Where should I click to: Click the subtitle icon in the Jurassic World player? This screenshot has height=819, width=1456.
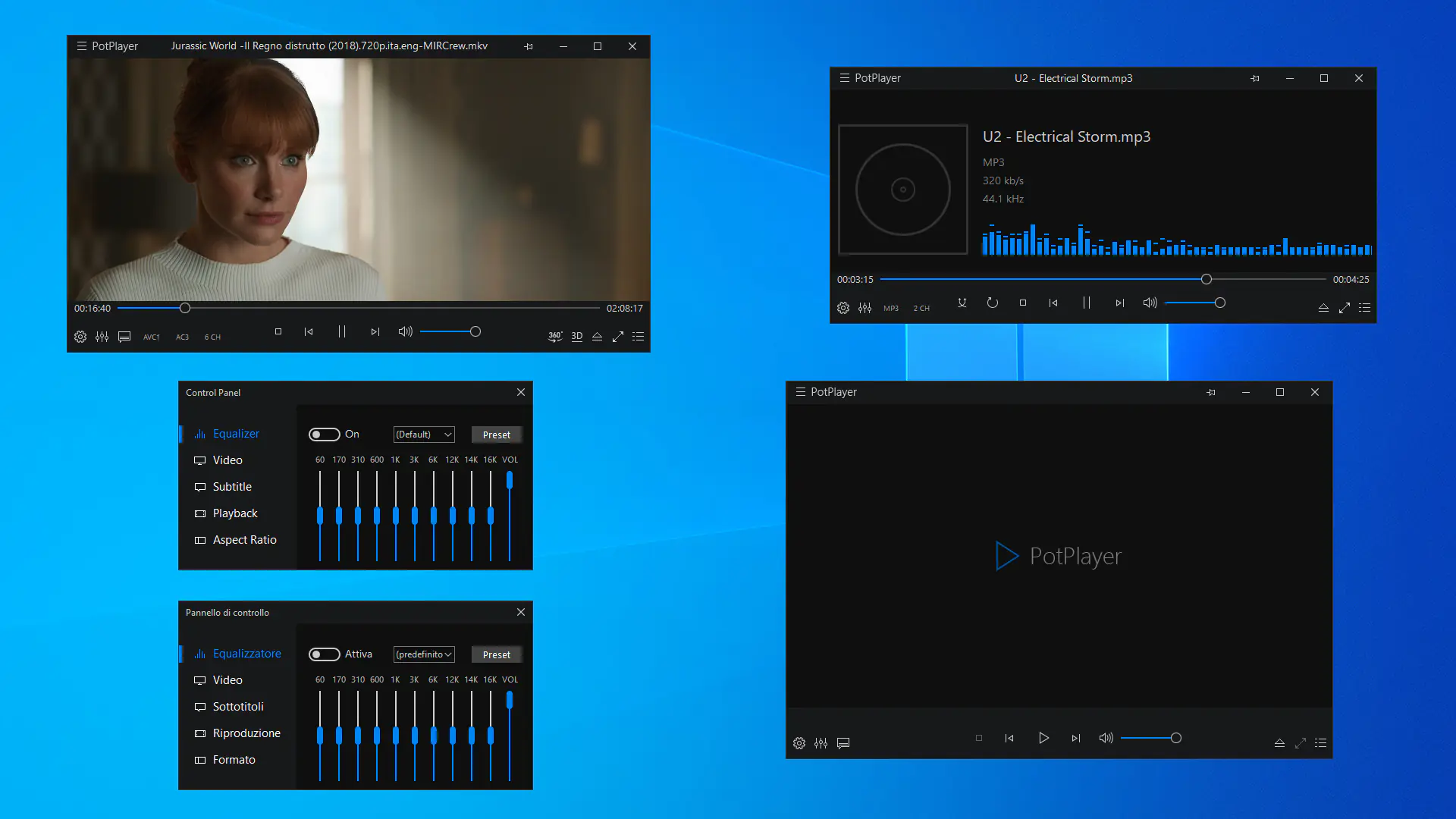124,337
